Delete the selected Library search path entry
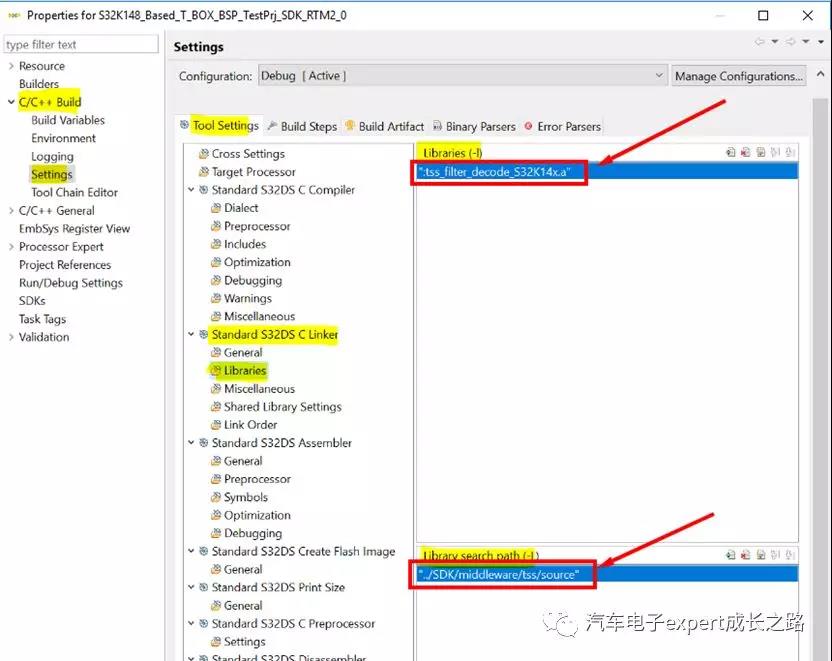The image size is (832, 661). point(746,555)
